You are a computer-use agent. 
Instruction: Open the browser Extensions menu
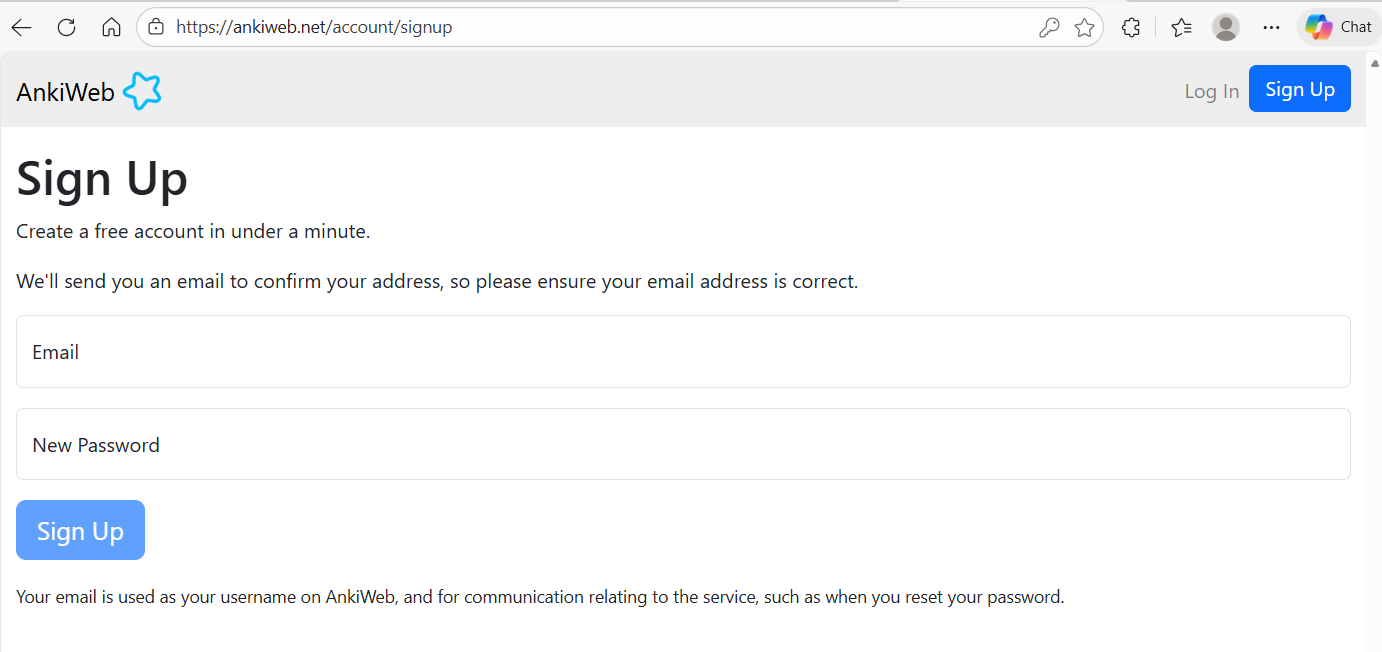pyautogui.click(x=1131, y=28)
